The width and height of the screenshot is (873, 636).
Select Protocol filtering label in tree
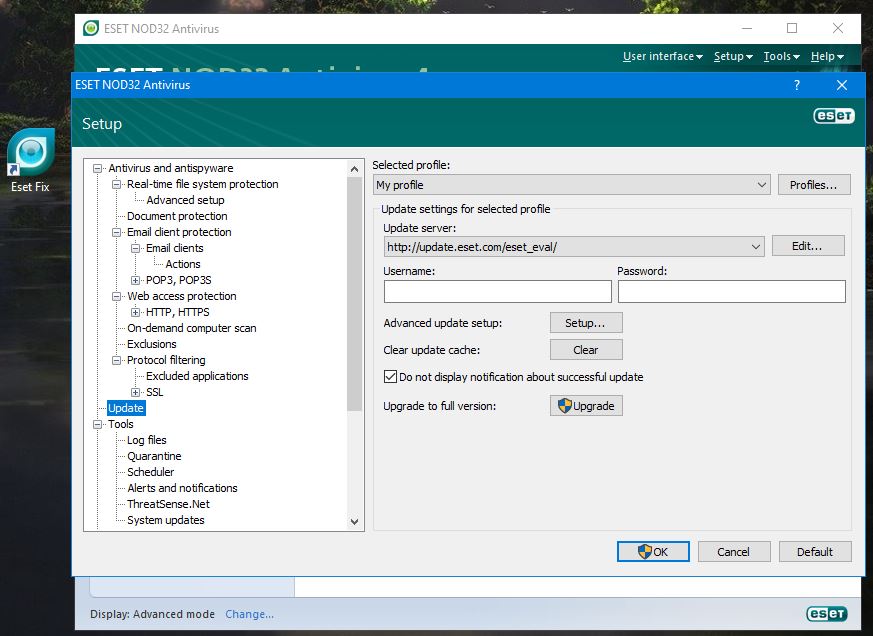[x=166, y=360]
